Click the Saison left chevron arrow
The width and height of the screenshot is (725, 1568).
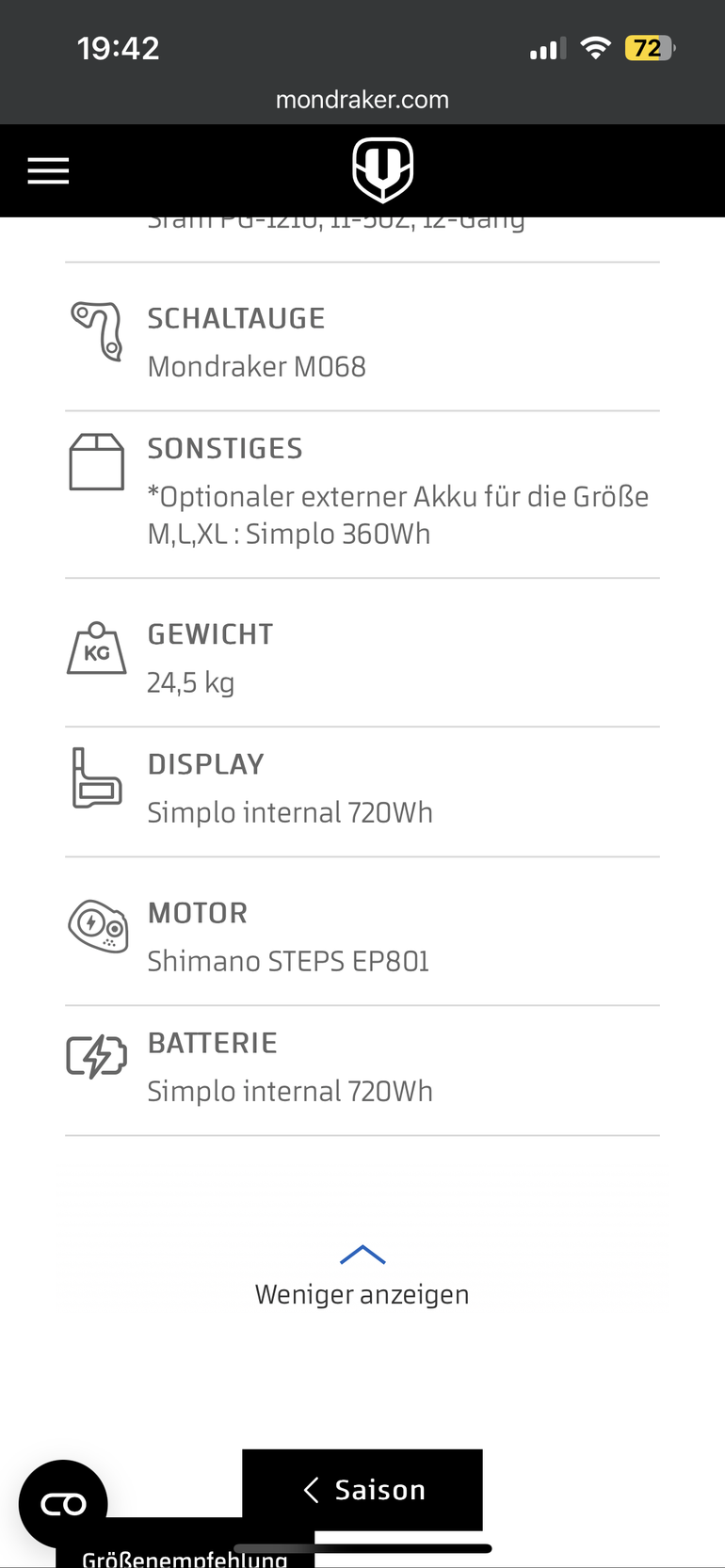click(x=312, y=1489)
